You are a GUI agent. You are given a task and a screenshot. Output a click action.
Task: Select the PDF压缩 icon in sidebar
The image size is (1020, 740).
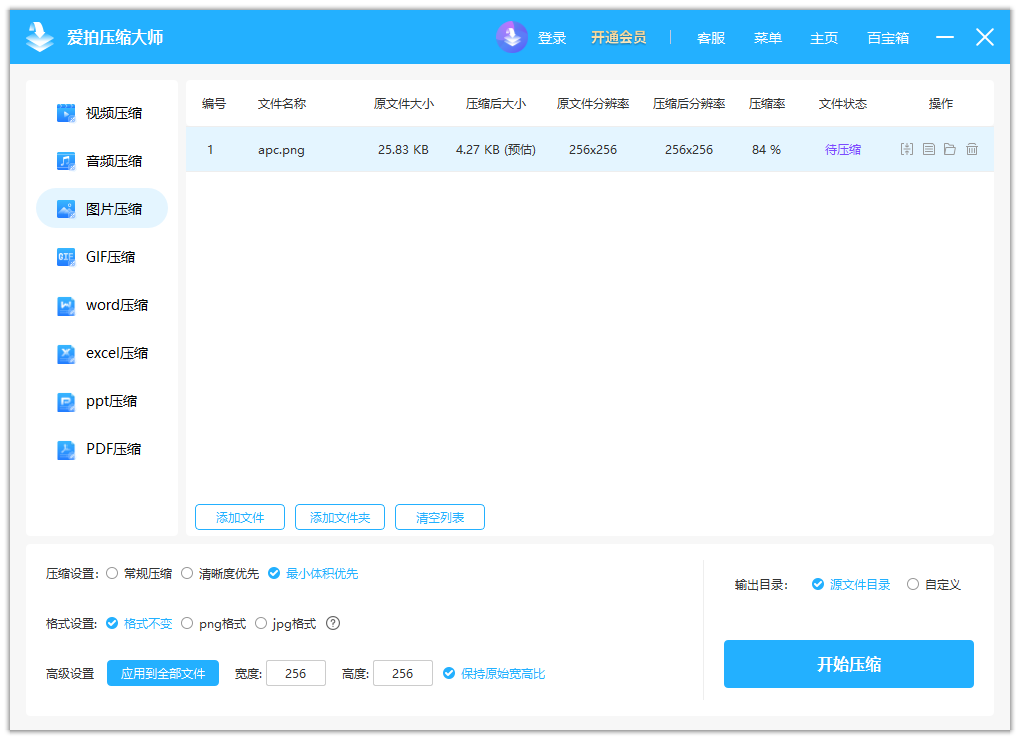(x=66, y=449)
